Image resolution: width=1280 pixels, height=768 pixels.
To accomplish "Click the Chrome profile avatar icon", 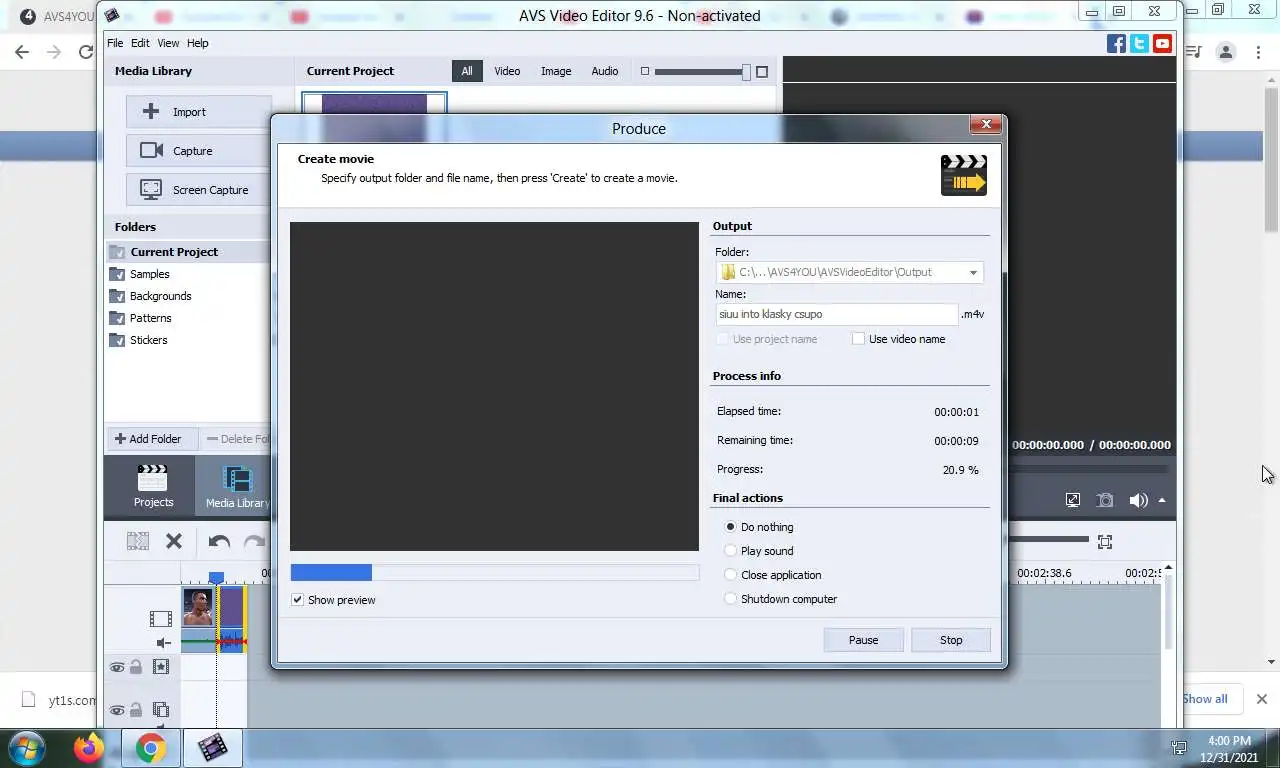I will coord(1226,52).
